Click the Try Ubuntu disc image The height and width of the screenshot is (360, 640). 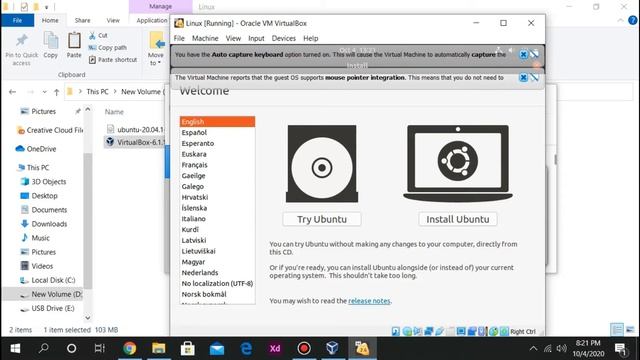click(x=322, y=164)
